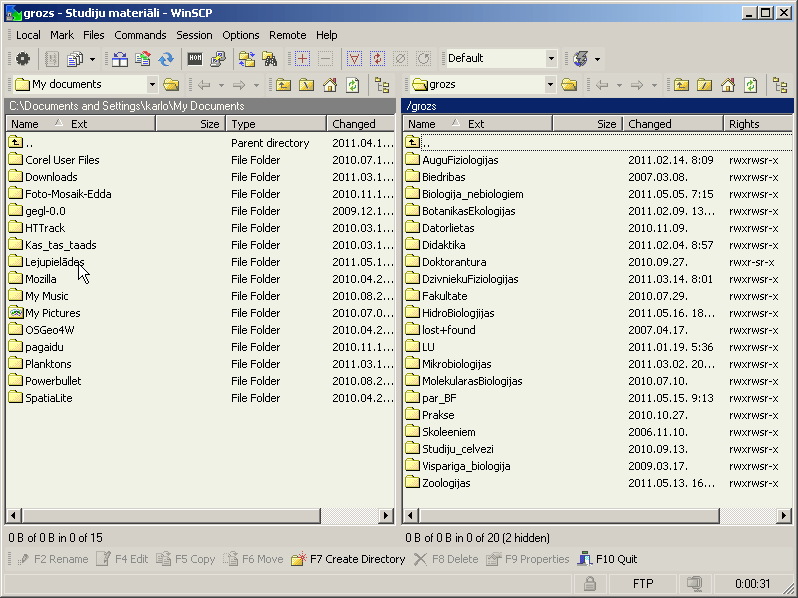The height and width of the screenshot is (598, 798).
Task: Open the Session menu
Action: (194, 35)
